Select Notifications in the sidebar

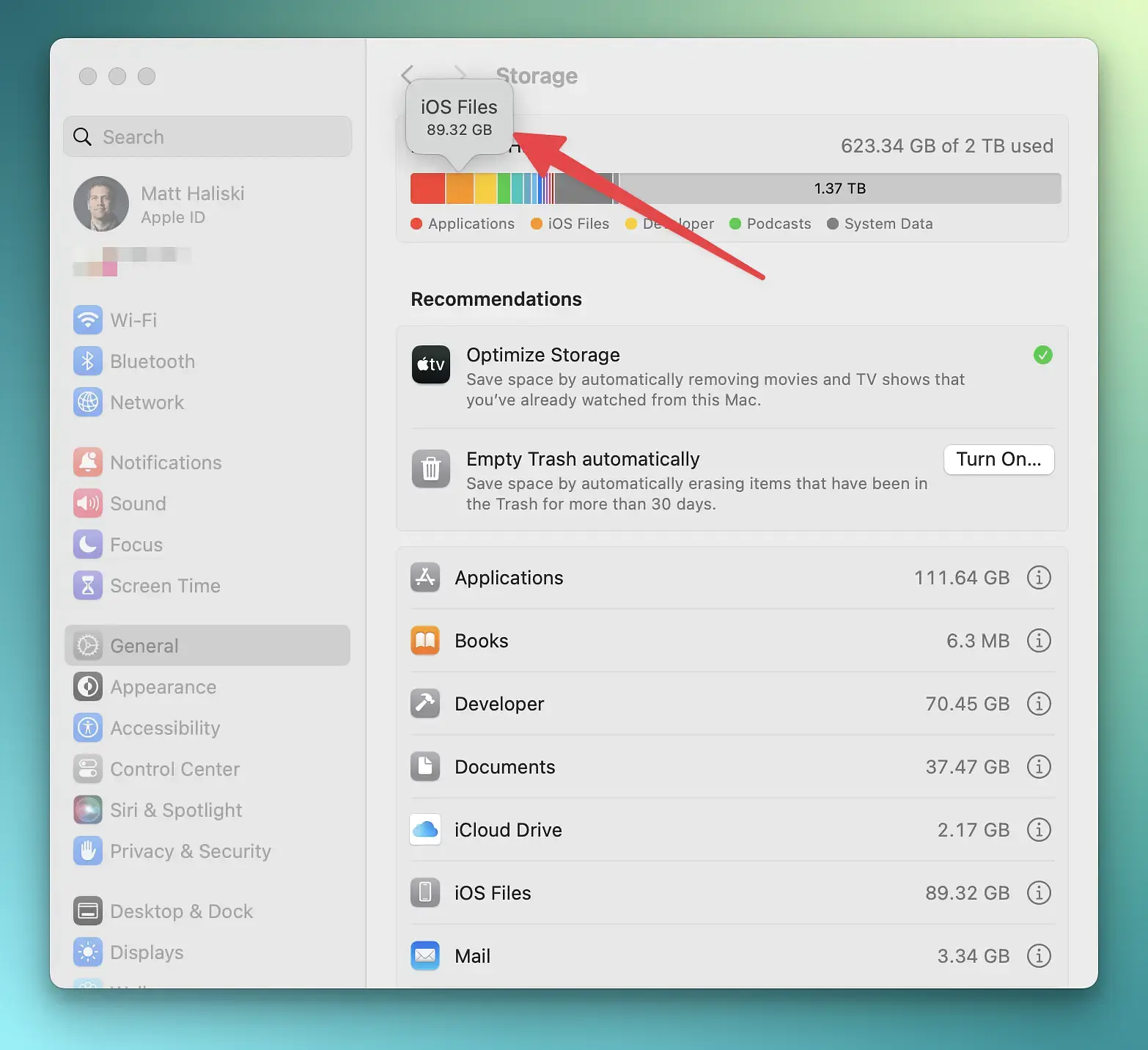[x=207, y=462]
